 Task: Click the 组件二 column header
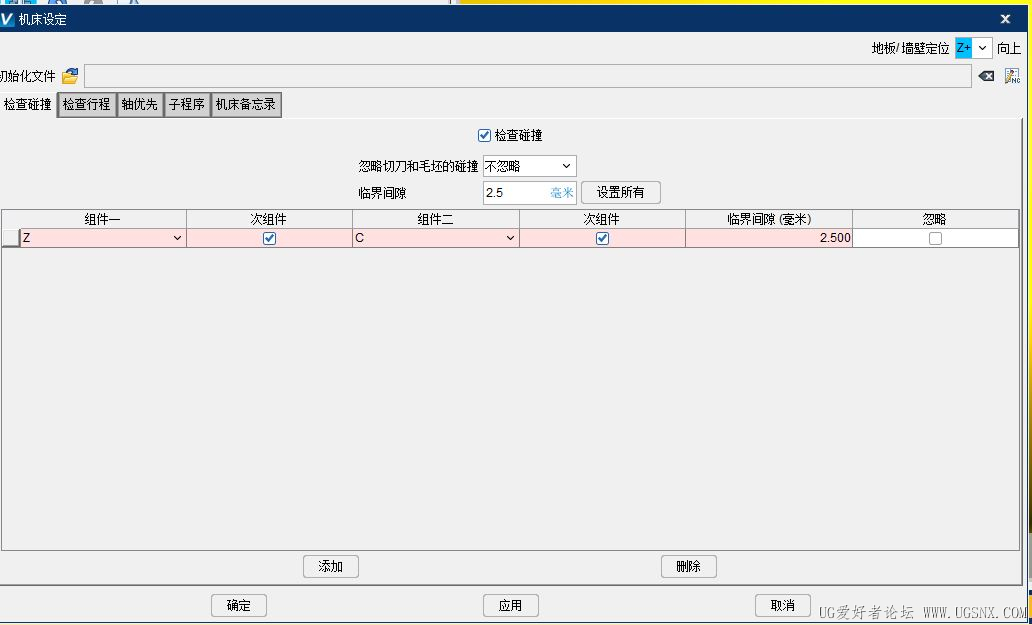point(436,220)
